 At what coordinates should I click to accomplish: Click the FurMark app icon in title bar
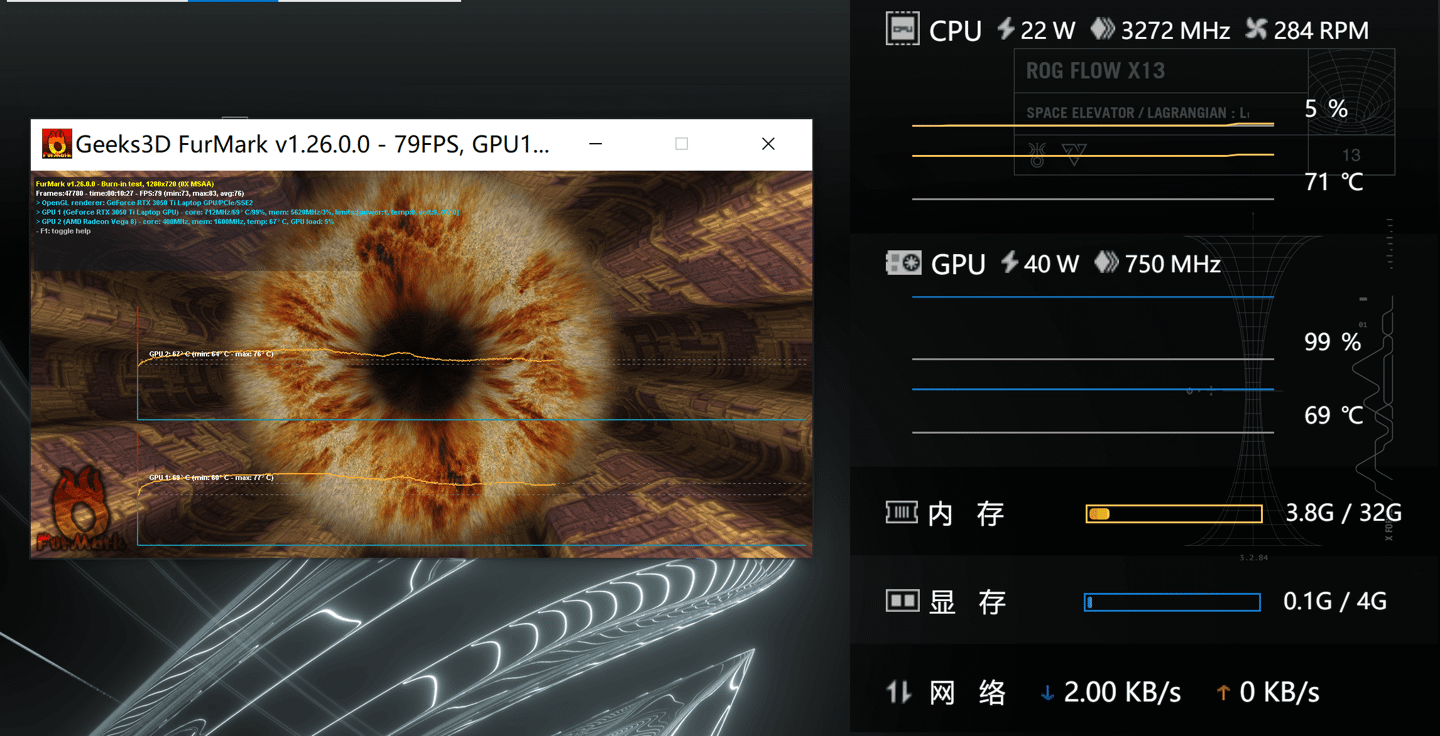point(57,144)
